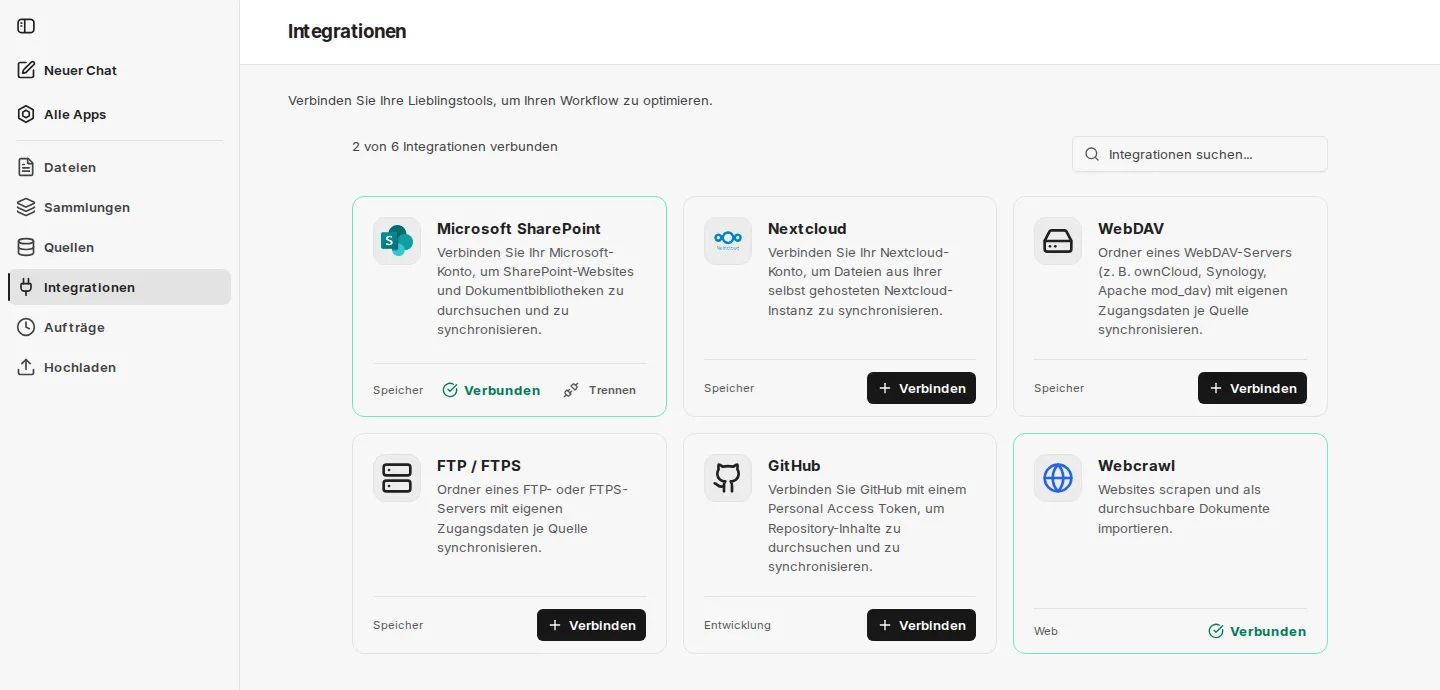
Task: Click the Web tag on the Webcrawl card
Action: tap(1046, 631)
